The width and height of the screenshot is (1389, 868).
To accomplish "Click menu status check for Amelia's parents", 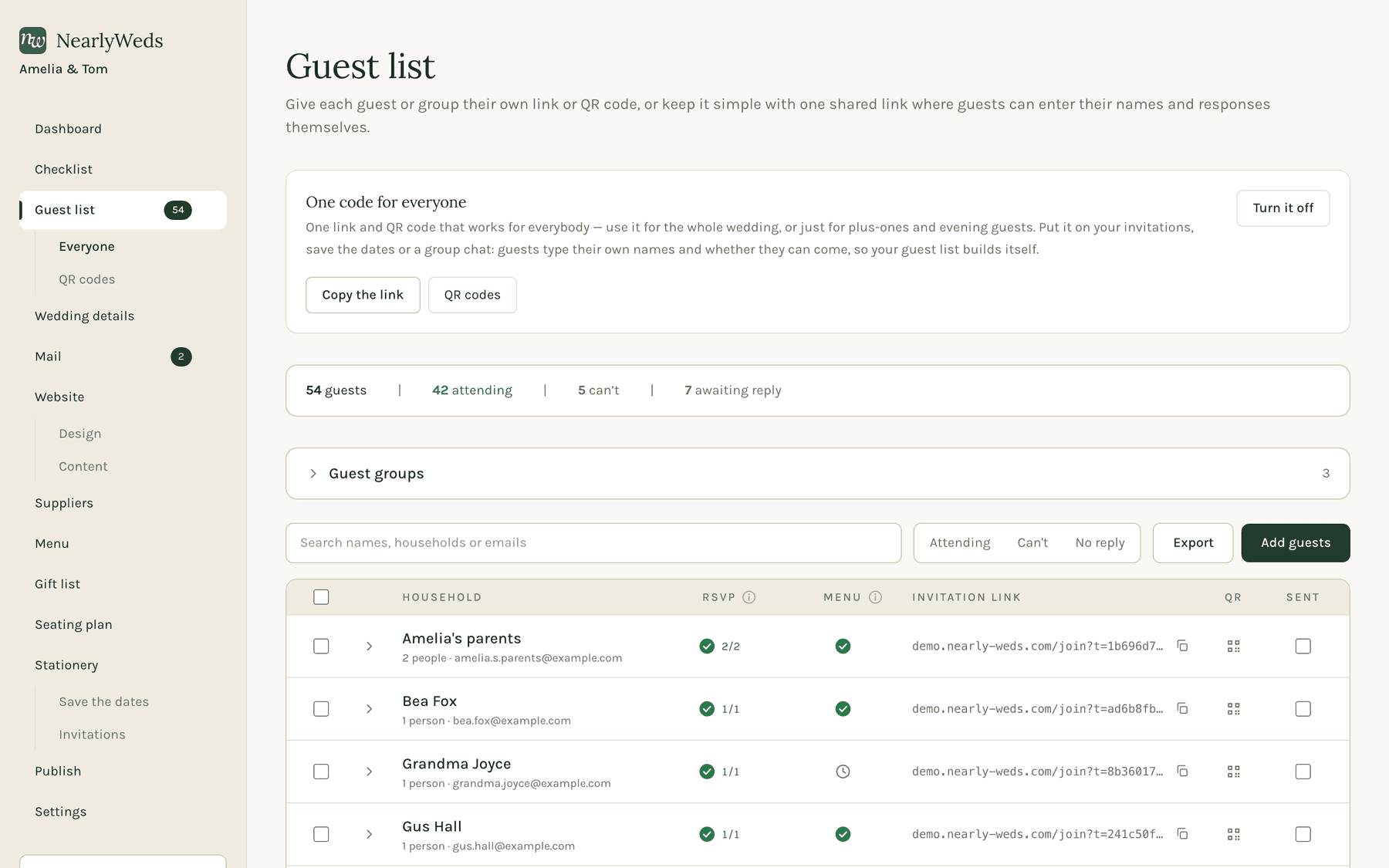I will (843, 646).
